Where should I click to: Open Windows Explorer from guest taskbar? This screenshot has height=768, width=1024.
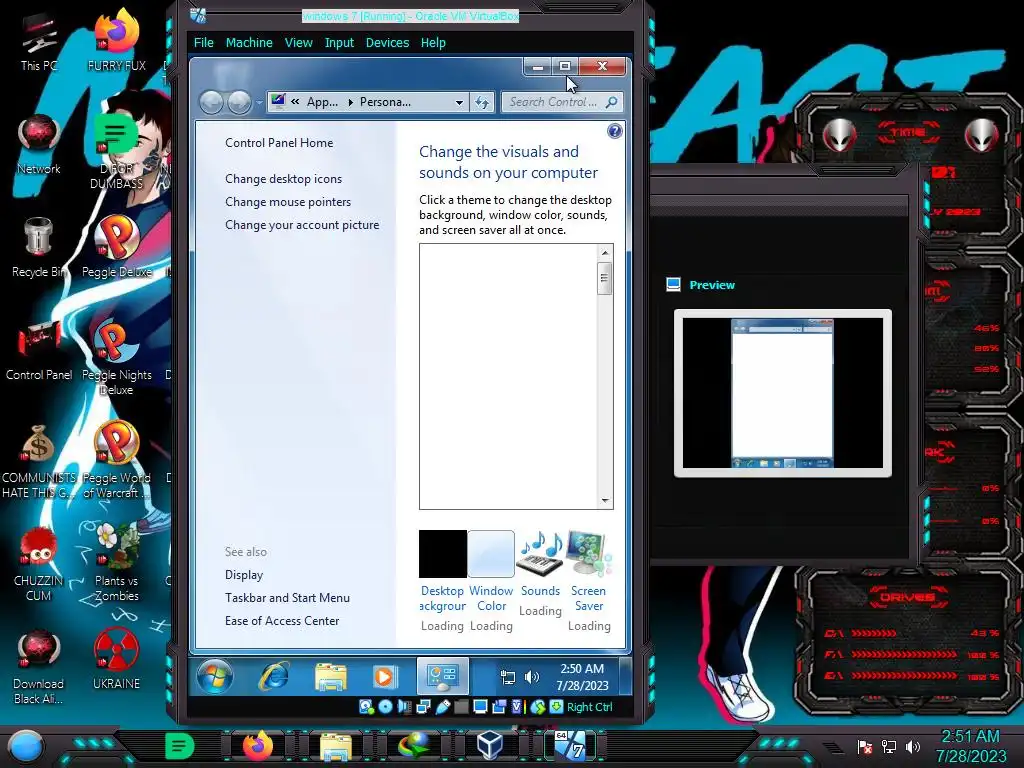click(330, 677)
